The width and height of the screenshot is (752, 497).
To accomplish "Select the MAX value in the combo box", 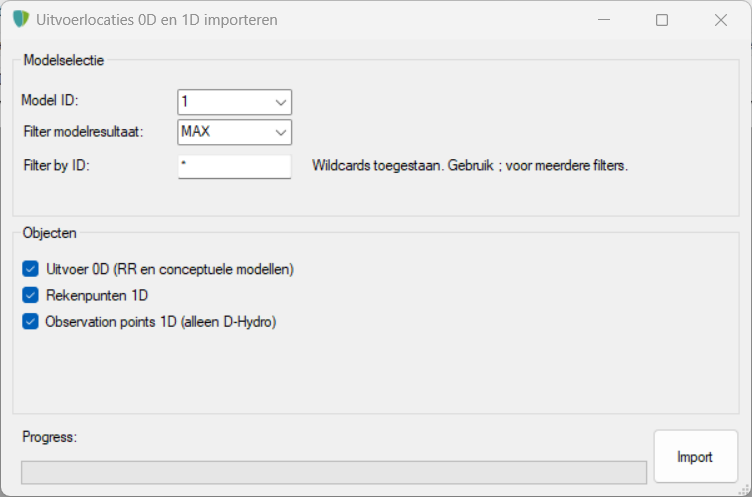I will [196, 131].
